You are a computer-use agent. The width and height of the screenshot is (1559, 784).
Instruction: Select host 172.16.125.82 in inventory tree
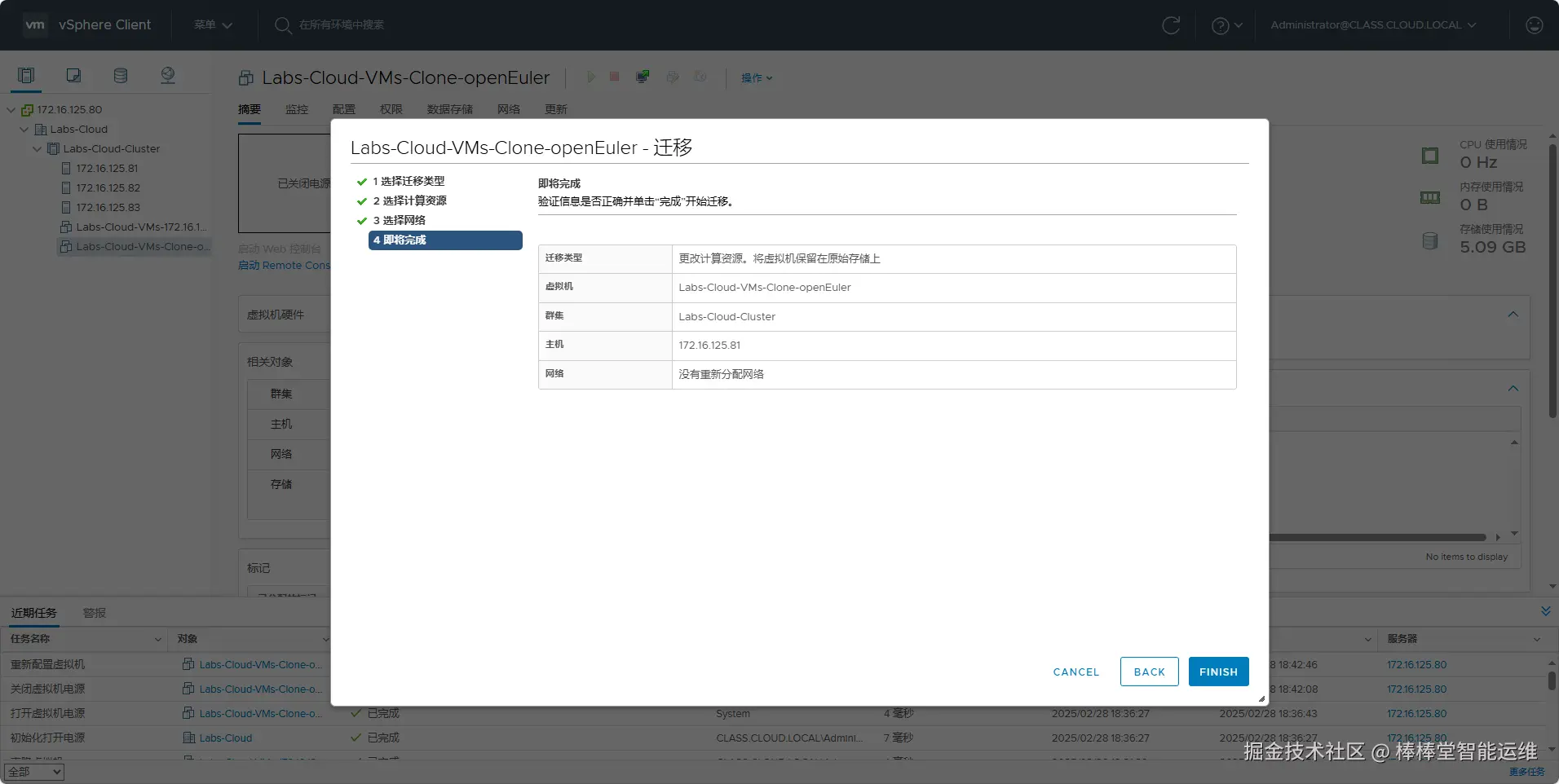[108, 188]
